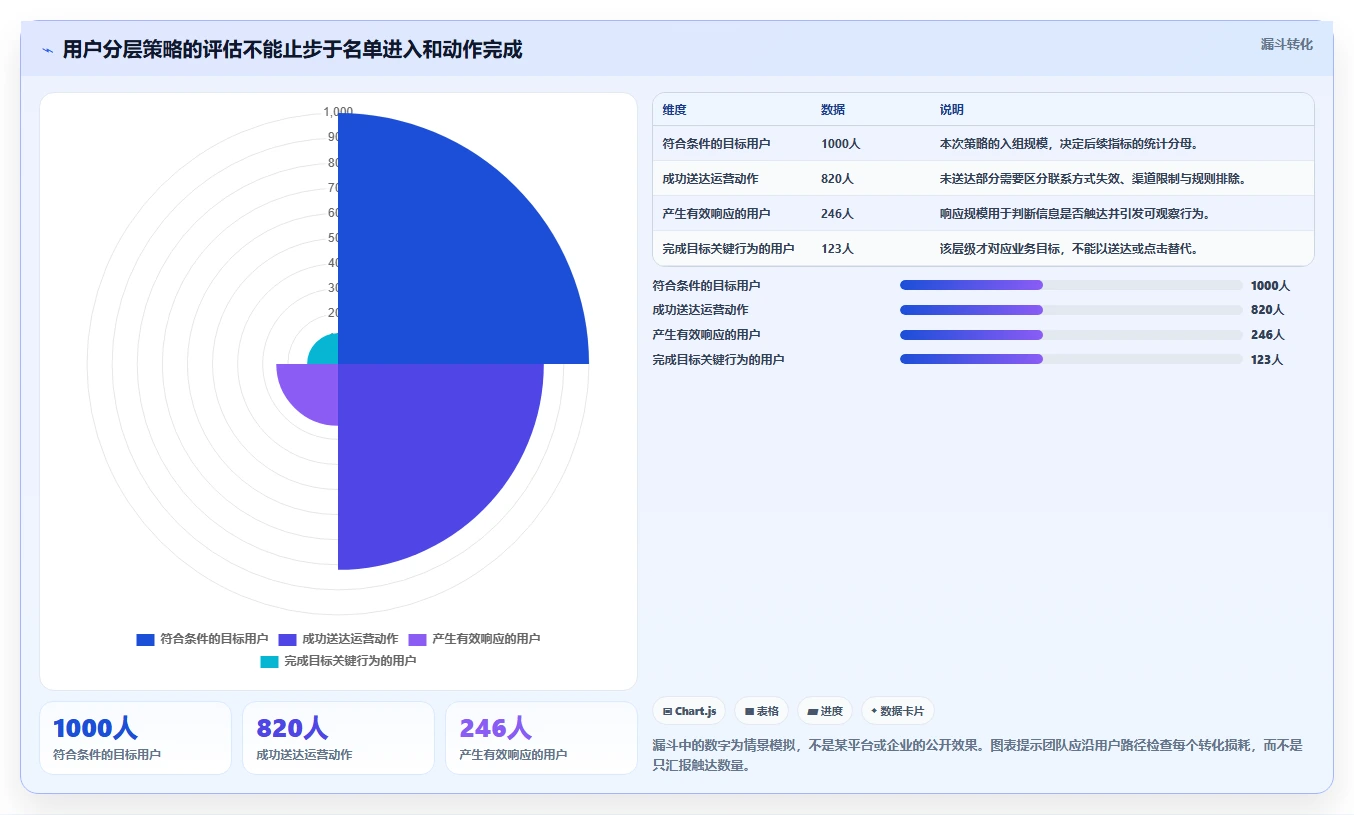Click table cell 成功送达运营动作
Image resolution: width=1354 pixels, height=815 pixels.
pos(710,179)
